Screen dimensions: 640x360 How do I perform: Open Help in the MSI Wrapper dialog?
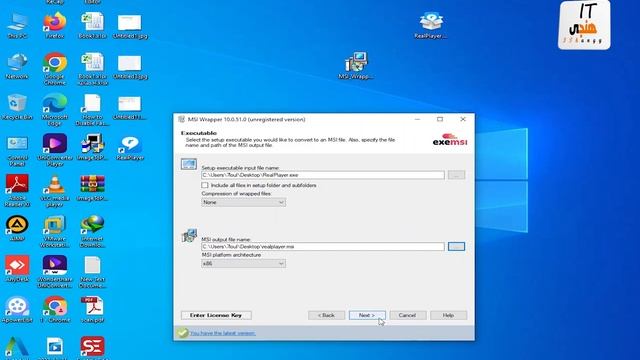point(448,315)
